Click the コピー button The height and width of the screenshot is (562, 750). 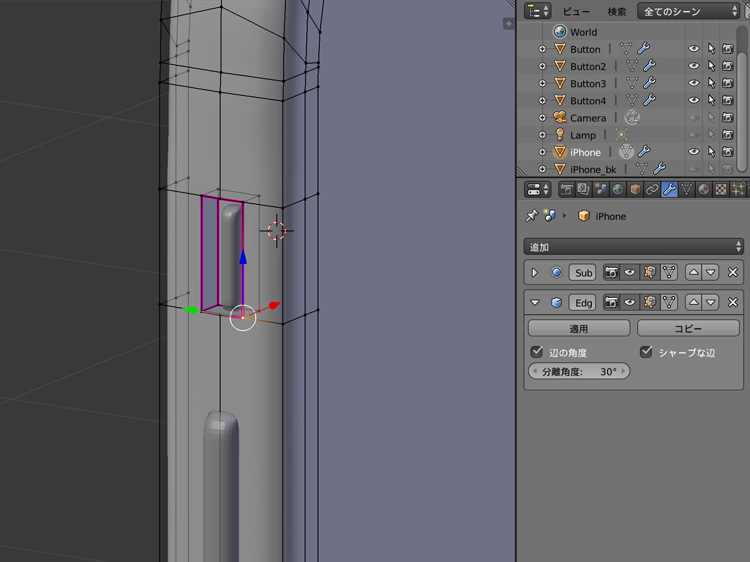pos(688,328)
